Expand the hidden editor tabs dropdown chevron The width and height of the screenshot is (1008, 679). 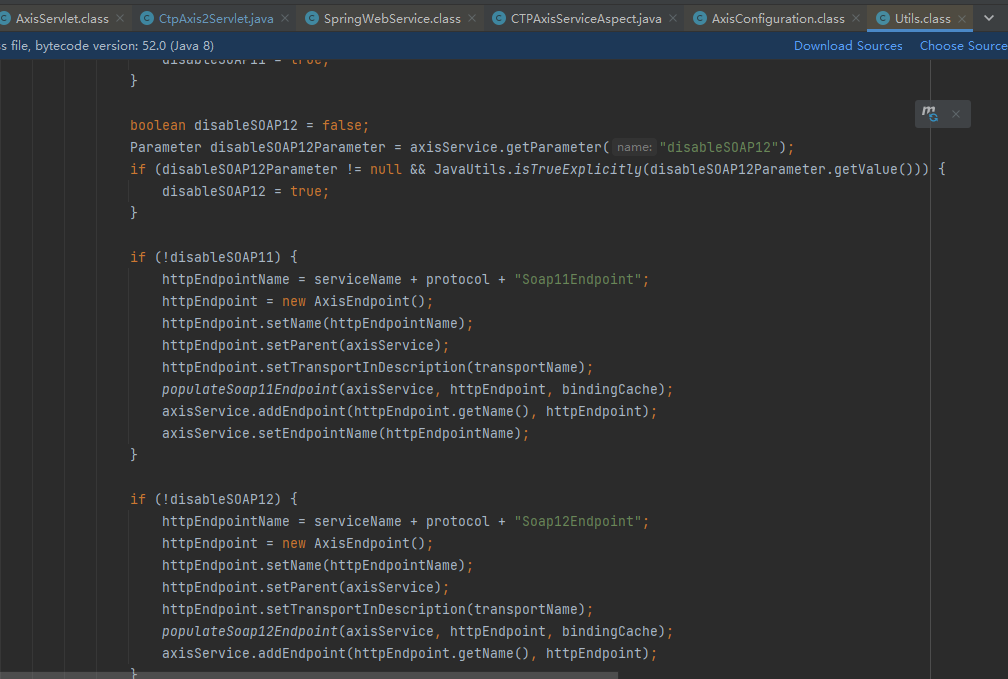point(990,18)
